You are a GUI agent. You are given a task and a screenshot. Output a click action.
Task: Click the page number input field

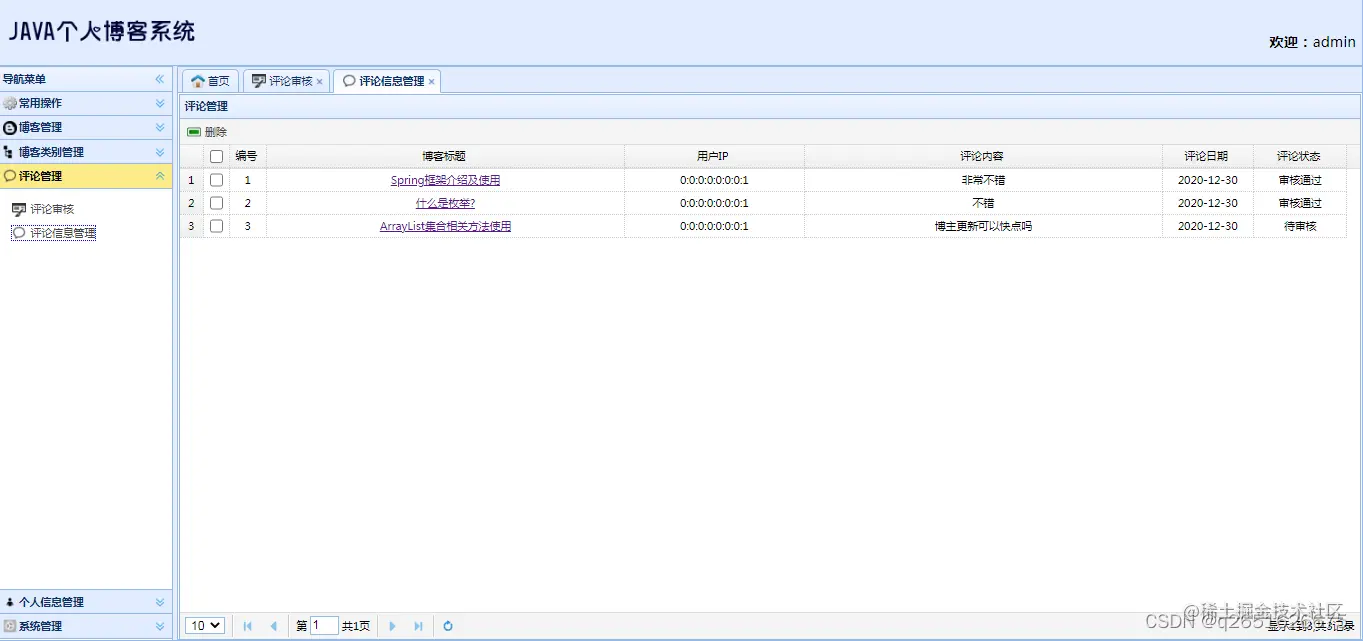click(x=324, y=626)
